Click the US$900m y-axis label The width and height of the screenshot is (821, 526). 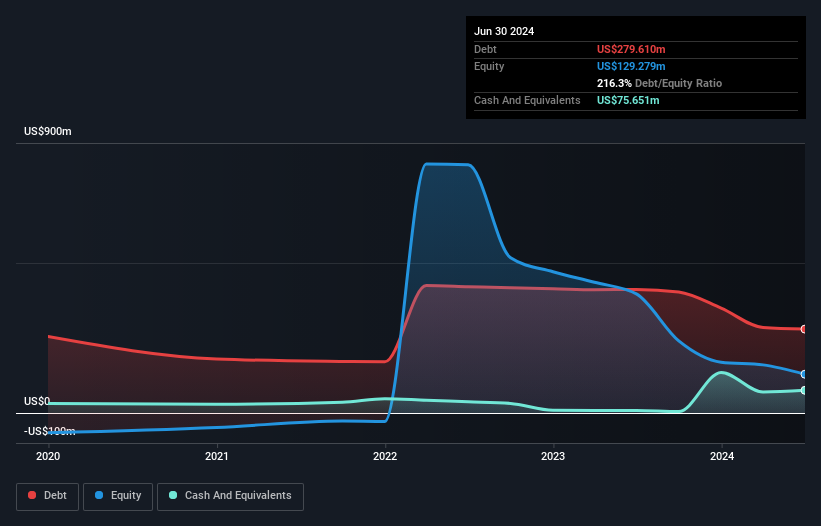coord(48,131)
